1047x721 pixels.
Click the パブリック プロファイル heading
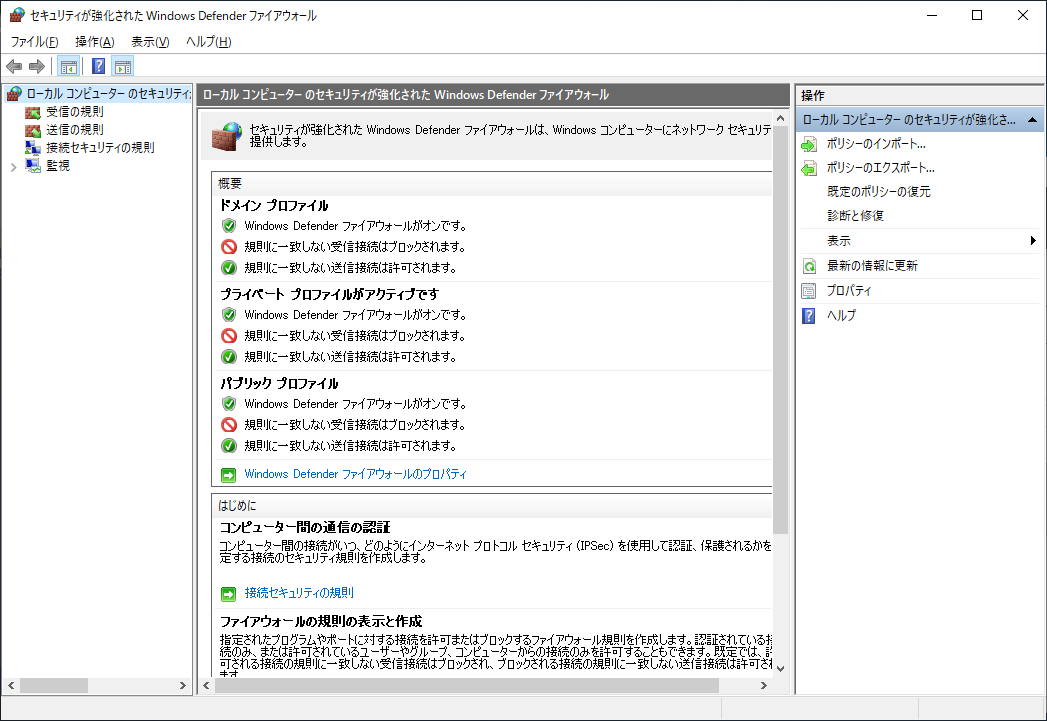pyautogui.click(x=279, y=384)
